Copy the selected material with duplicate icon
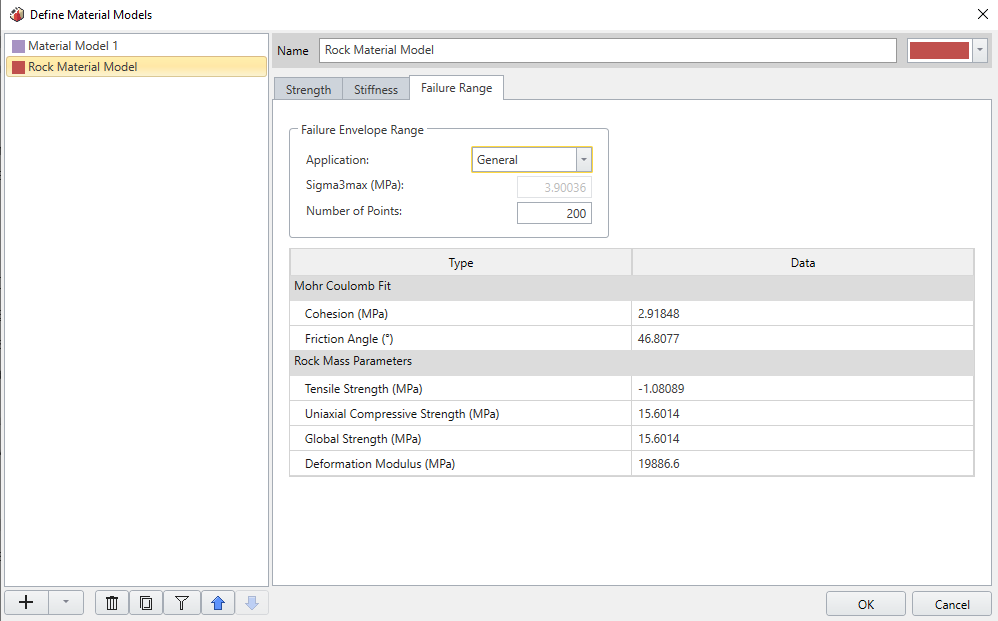This screenshot has width=998, height=621. tap(146, 603)
